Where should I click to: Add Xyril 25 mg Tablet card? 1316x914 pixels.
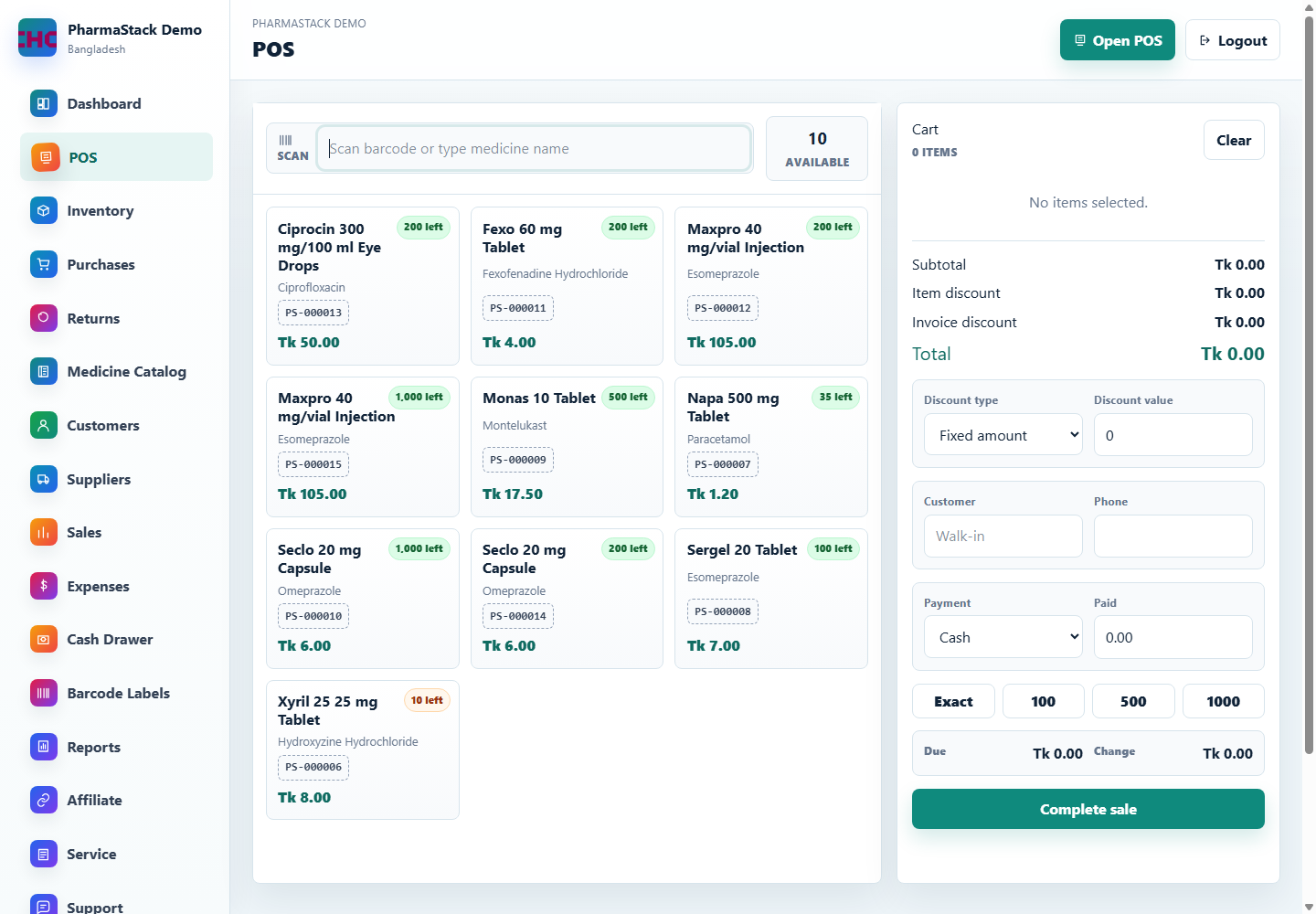362,749
